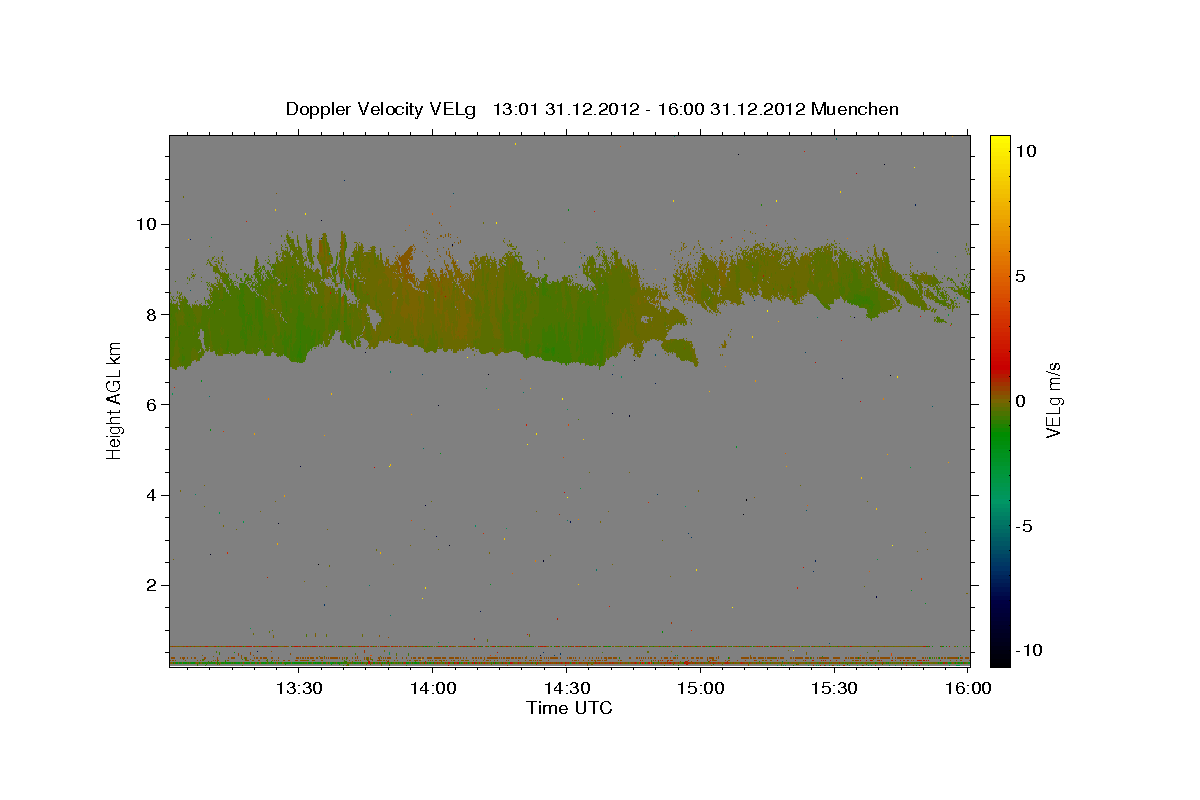Select the 'Muenchen' station name in title
Screen dimensions: 1200x800
[856, 109]
